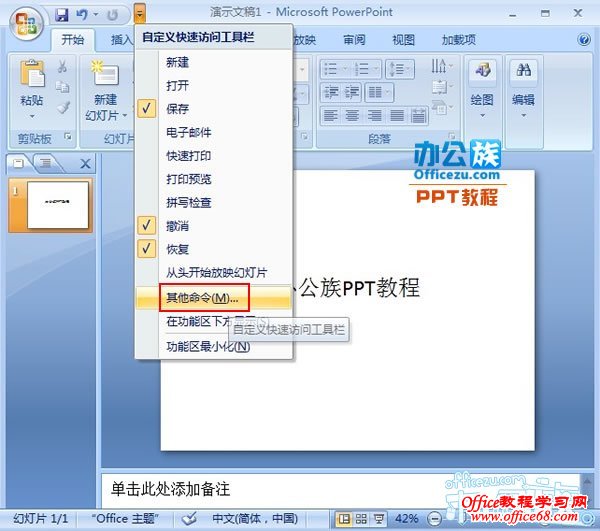Viewport: 600px width, 531px height.
Task: Close the slides/outline pane
Action: pyautogui.click(x=85, y=164)
